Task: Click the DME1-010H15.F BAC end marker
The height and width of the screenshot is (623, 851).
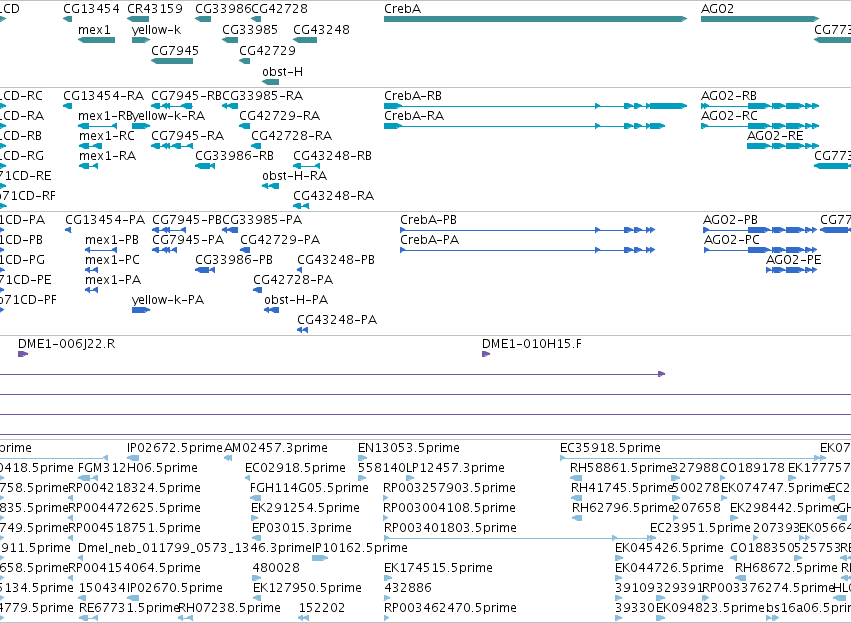Action: [x=486, y=354]
